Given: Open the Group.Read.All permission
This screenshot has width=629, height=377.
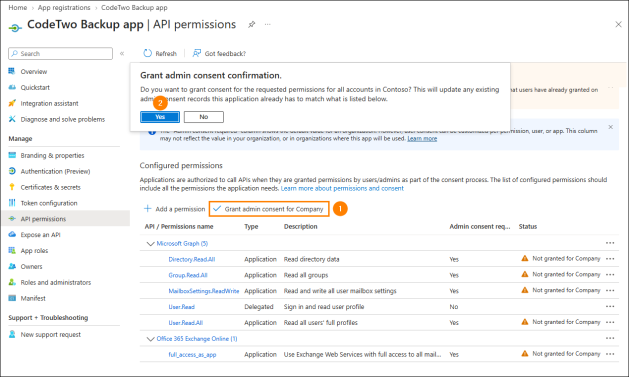Looking at the screenshot, I should [x=188, y=275].
